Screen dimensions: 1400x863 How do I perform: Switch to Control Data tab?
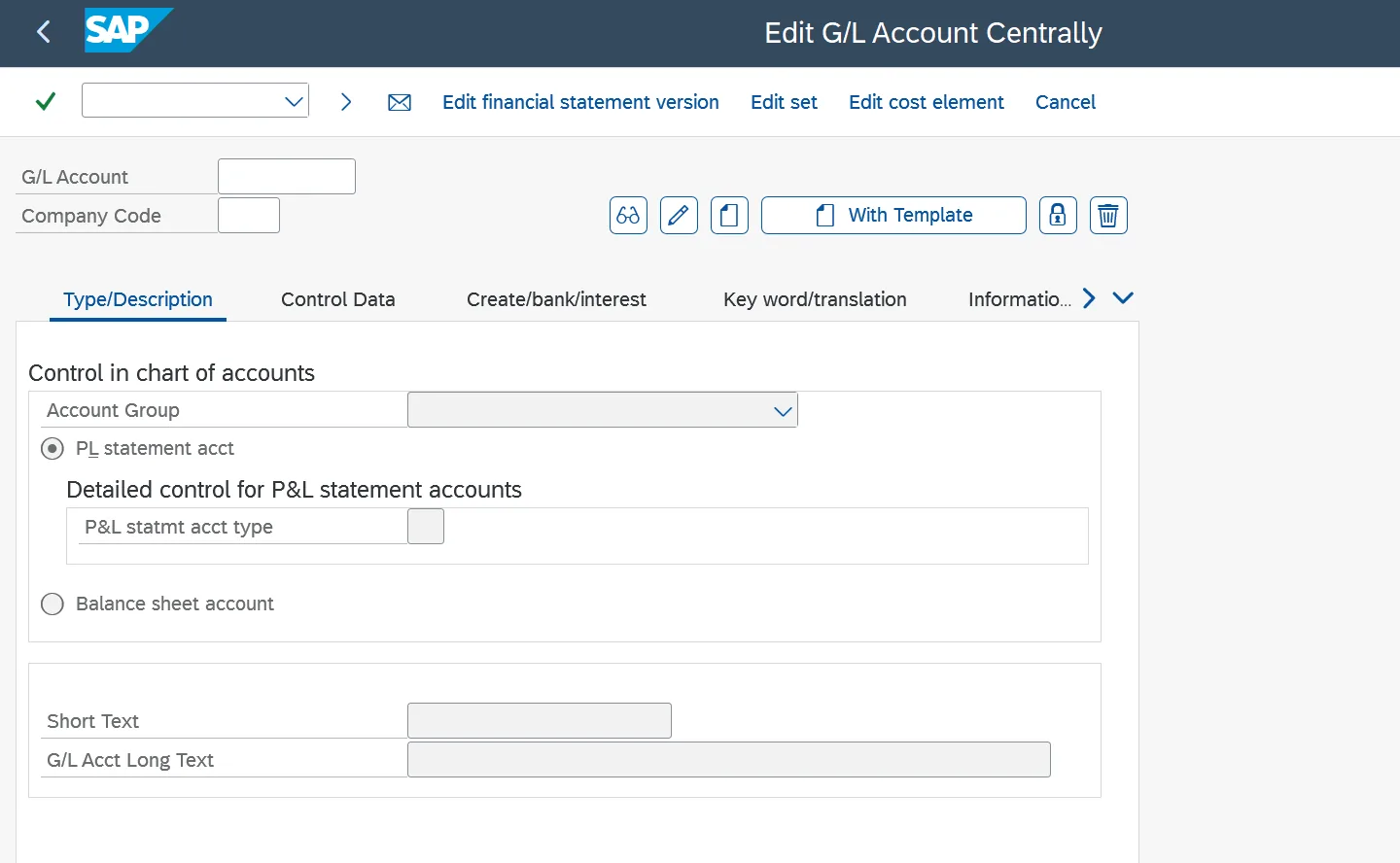(338, 299)
